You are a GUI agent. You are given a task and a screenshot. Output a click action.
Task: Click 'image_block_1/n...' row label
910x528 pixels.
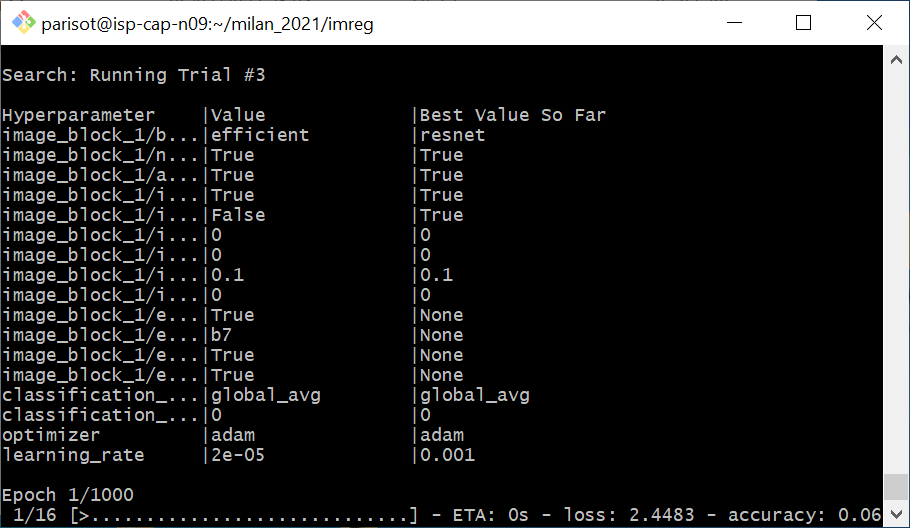point(100,155)
